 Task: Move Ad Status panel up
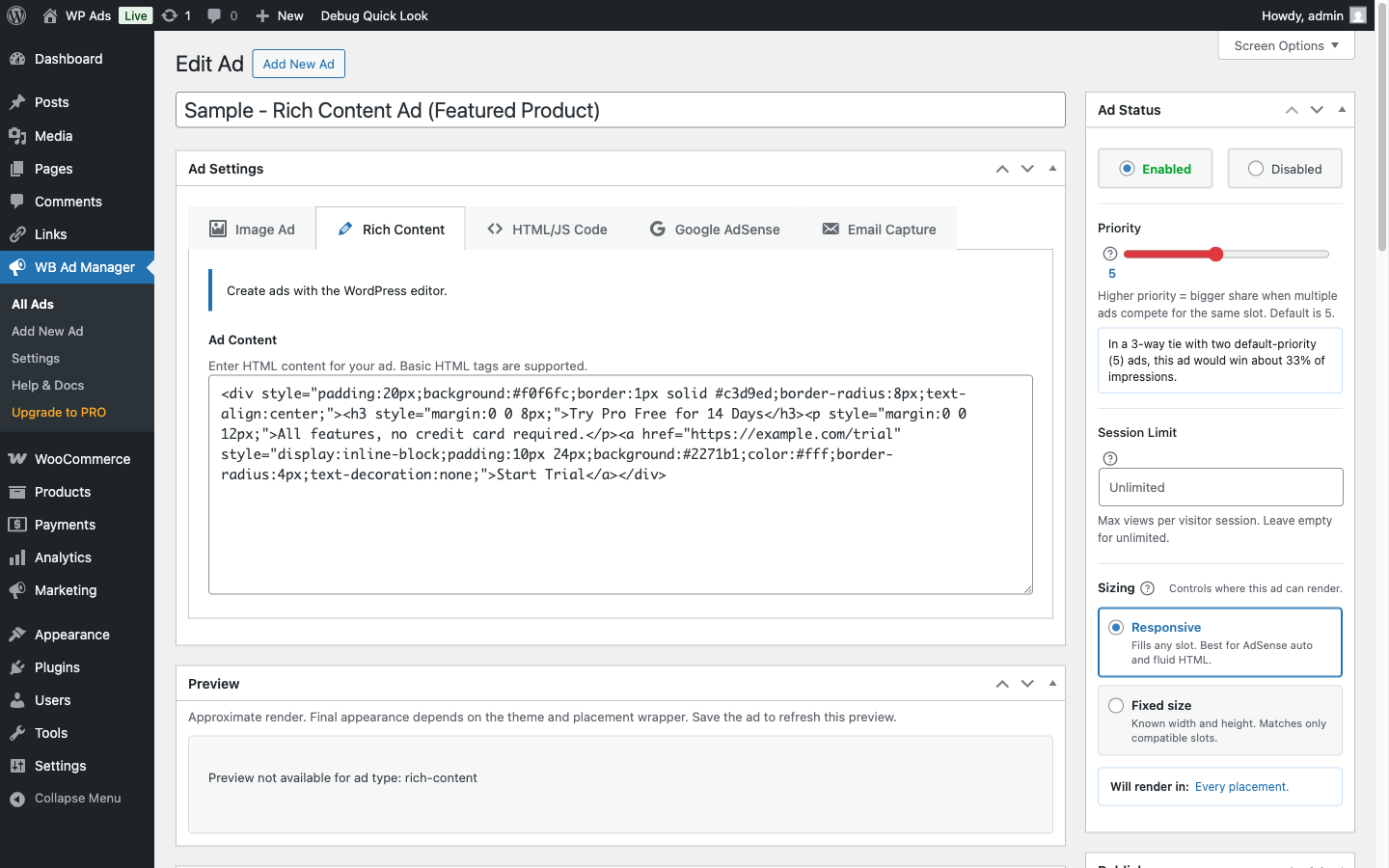(1292, 110)
